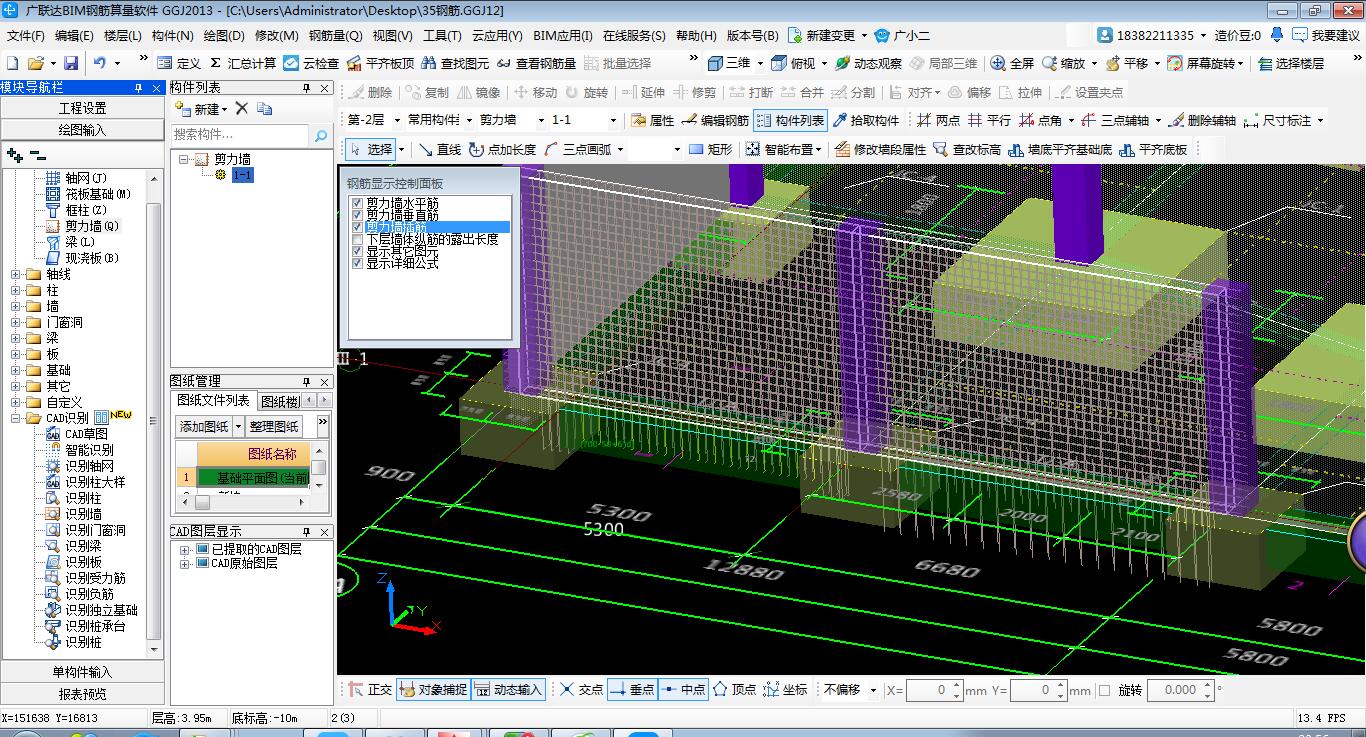
Task: Open the 文件(F) menu
Action: click(26, 35)
